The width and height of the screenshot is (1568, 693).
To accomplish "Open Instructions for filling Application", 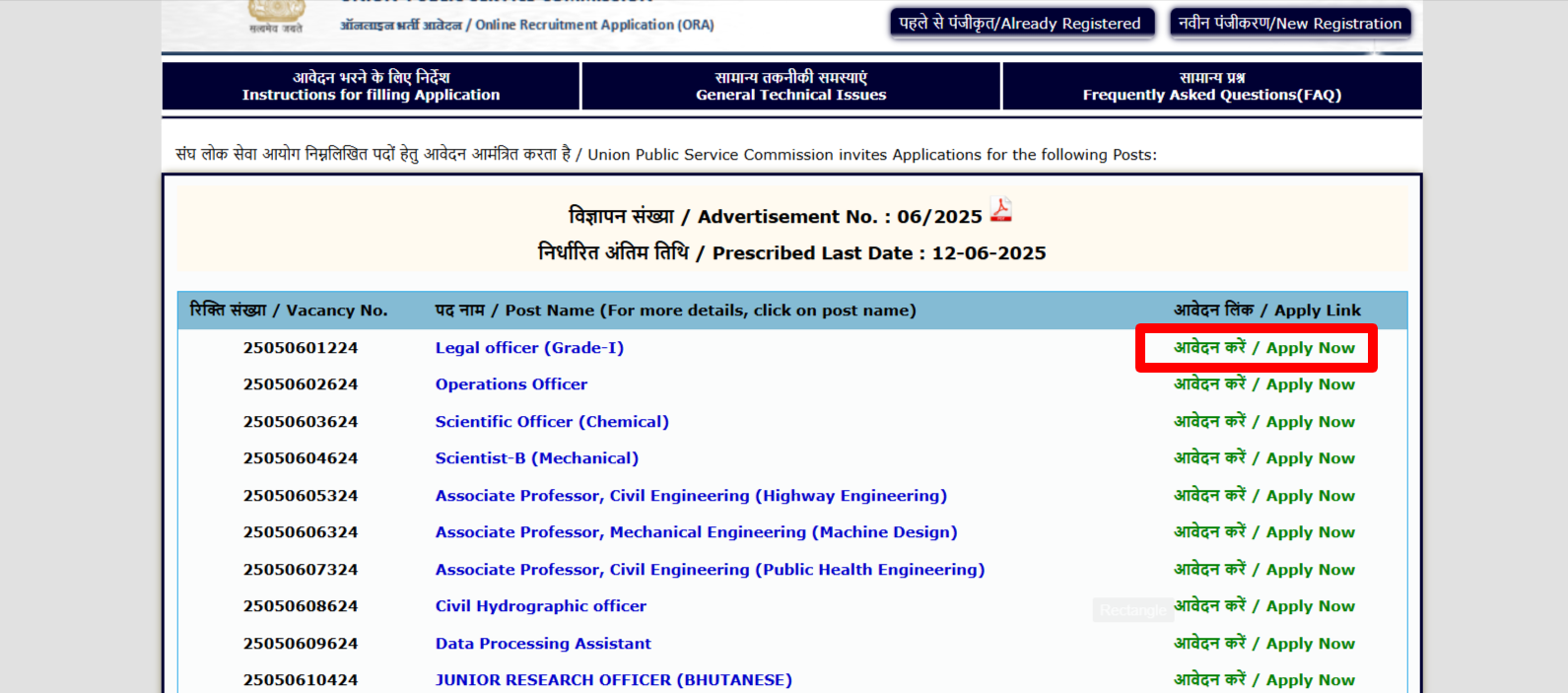I will 371,86.
